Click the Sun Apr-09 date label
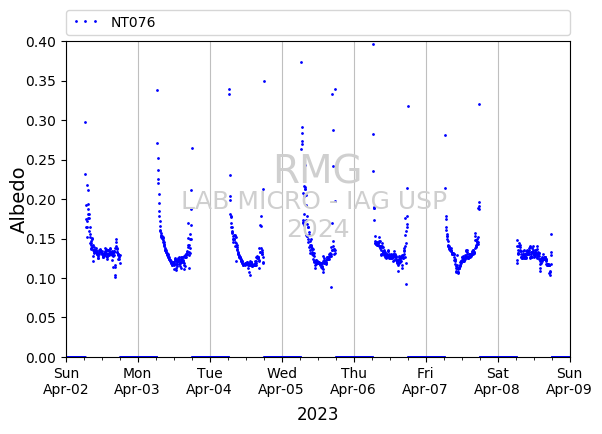602x434 pixels. [x=569, y=381]
